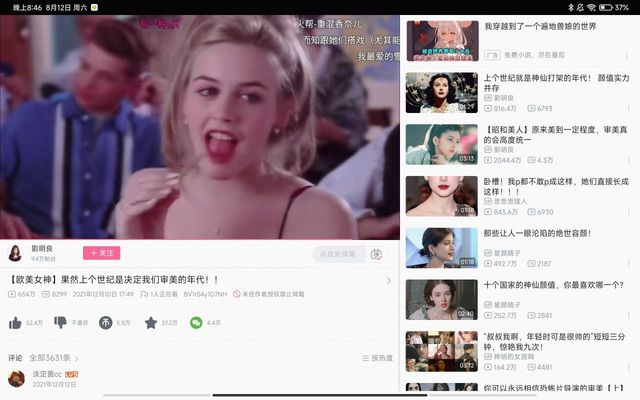The width and height of the screenshot is (640, 400).
Task: Click the 晚上8:46 clock in status bar
Action: pos(27,7)
